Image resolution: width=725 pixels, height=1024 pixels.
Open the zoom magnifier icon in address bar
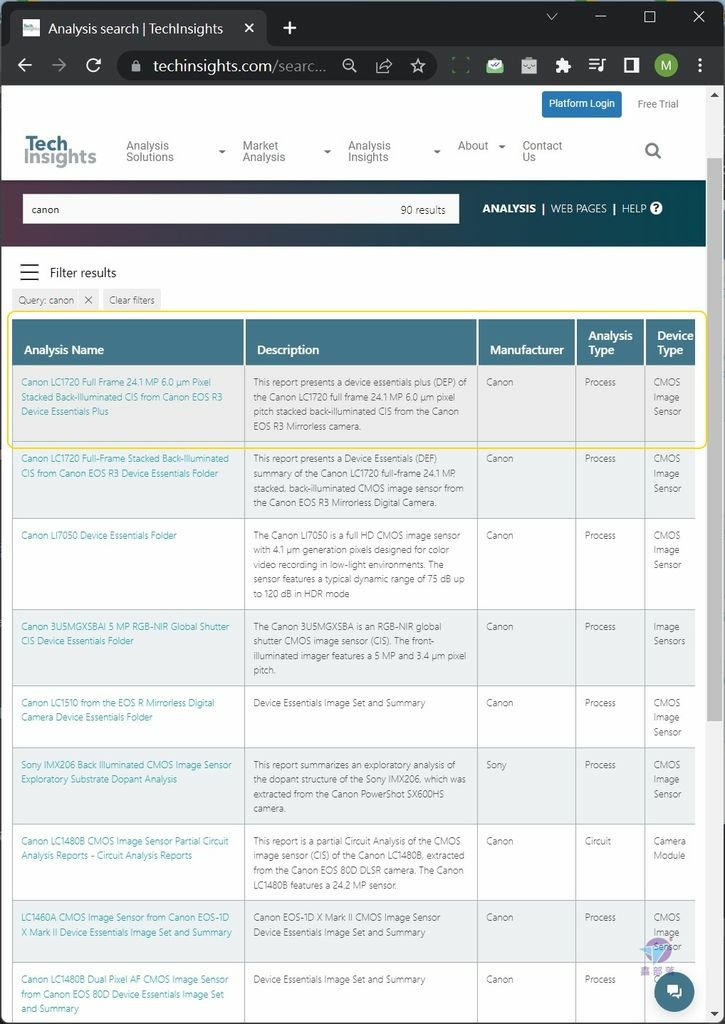(x=349, y=65)
